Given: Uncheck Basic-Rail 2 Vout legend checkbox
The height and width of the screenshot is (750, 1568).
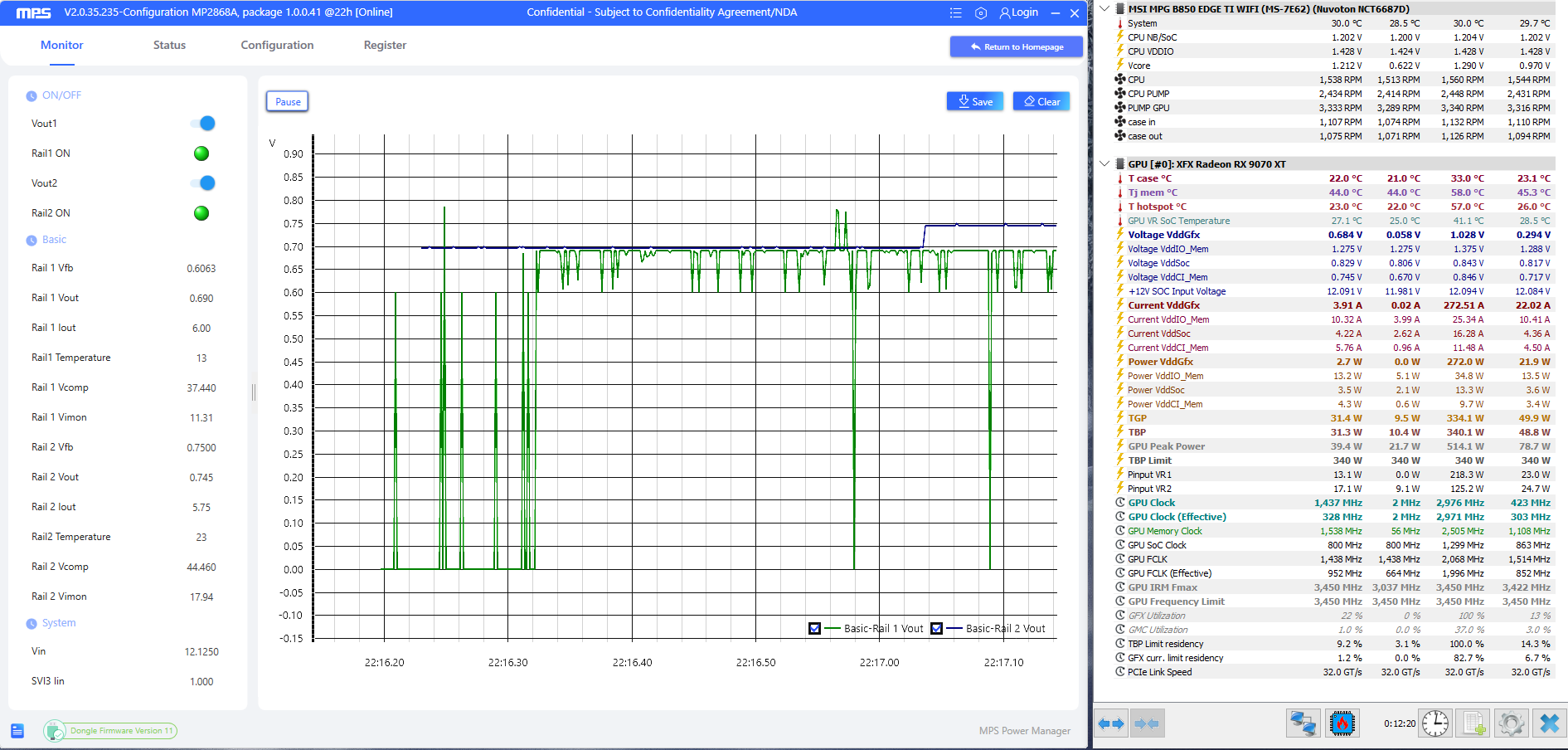Looking at the screenshot, I should click(x=936, y=628).
